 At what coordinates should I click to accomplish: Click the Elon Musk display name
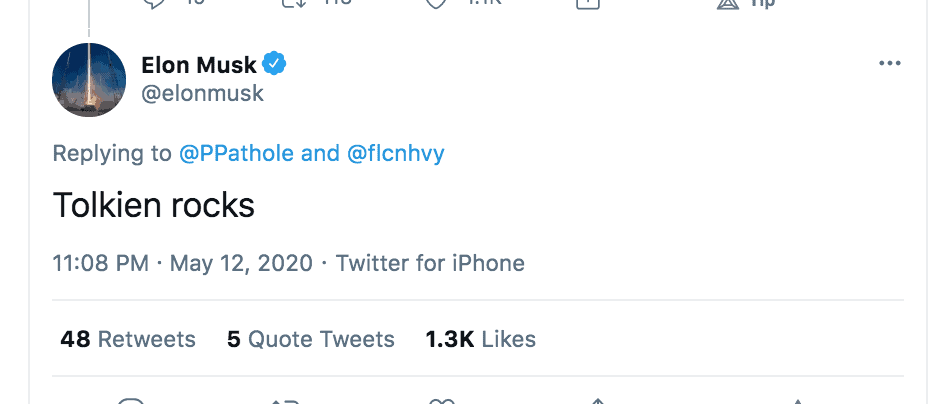(199, 67)
